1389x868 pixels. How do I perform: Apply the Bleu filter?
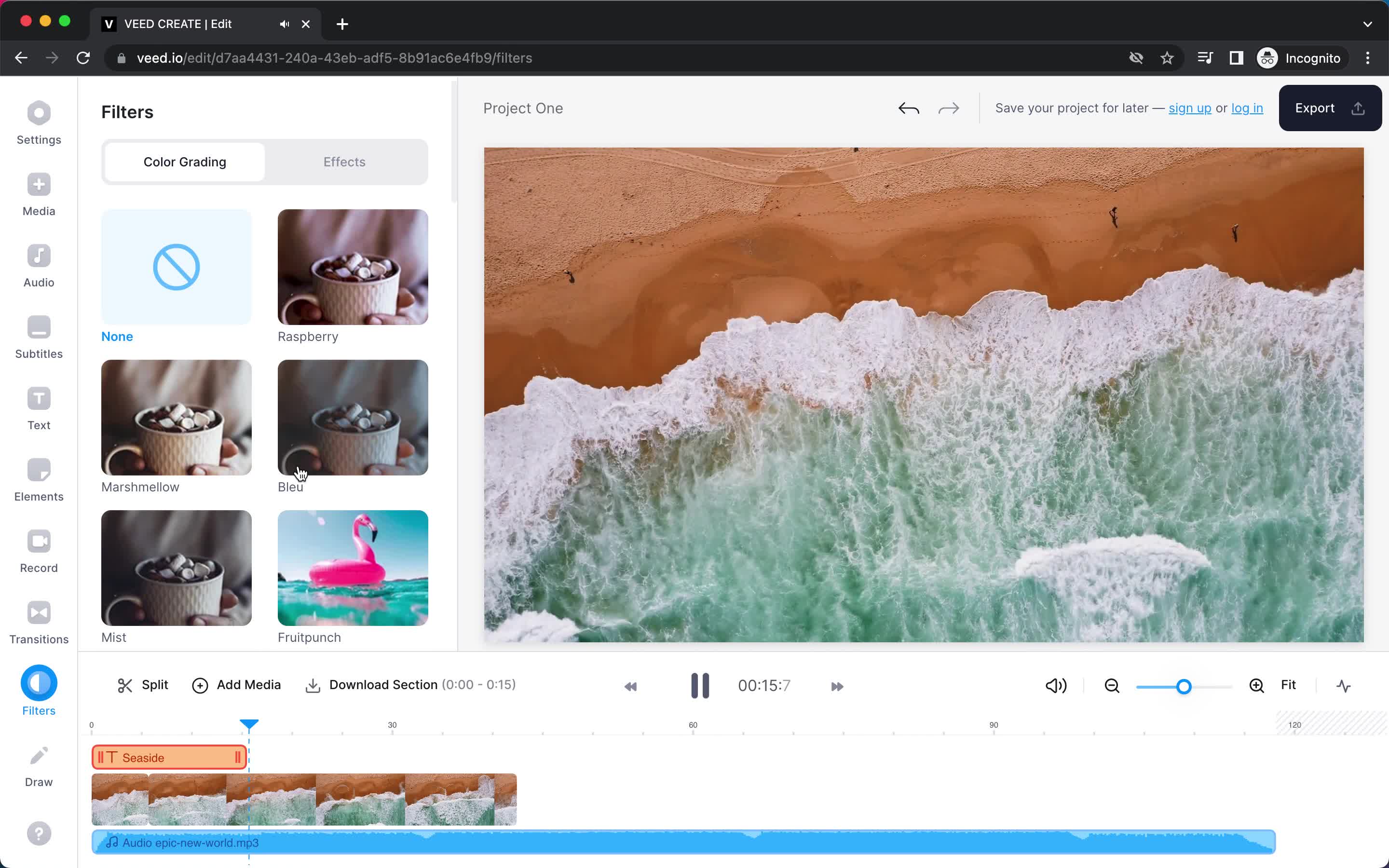[353, 417]
